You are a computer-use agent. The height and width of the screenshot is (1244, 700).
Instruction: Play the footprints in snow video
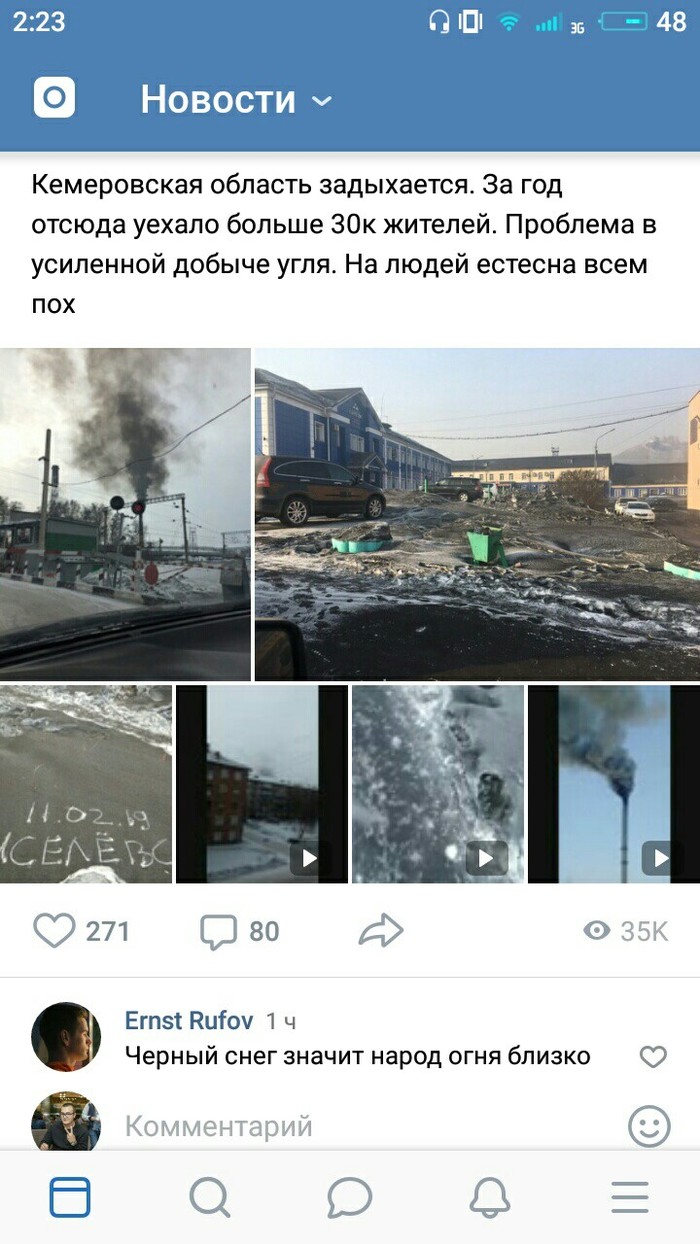(438, 783)
